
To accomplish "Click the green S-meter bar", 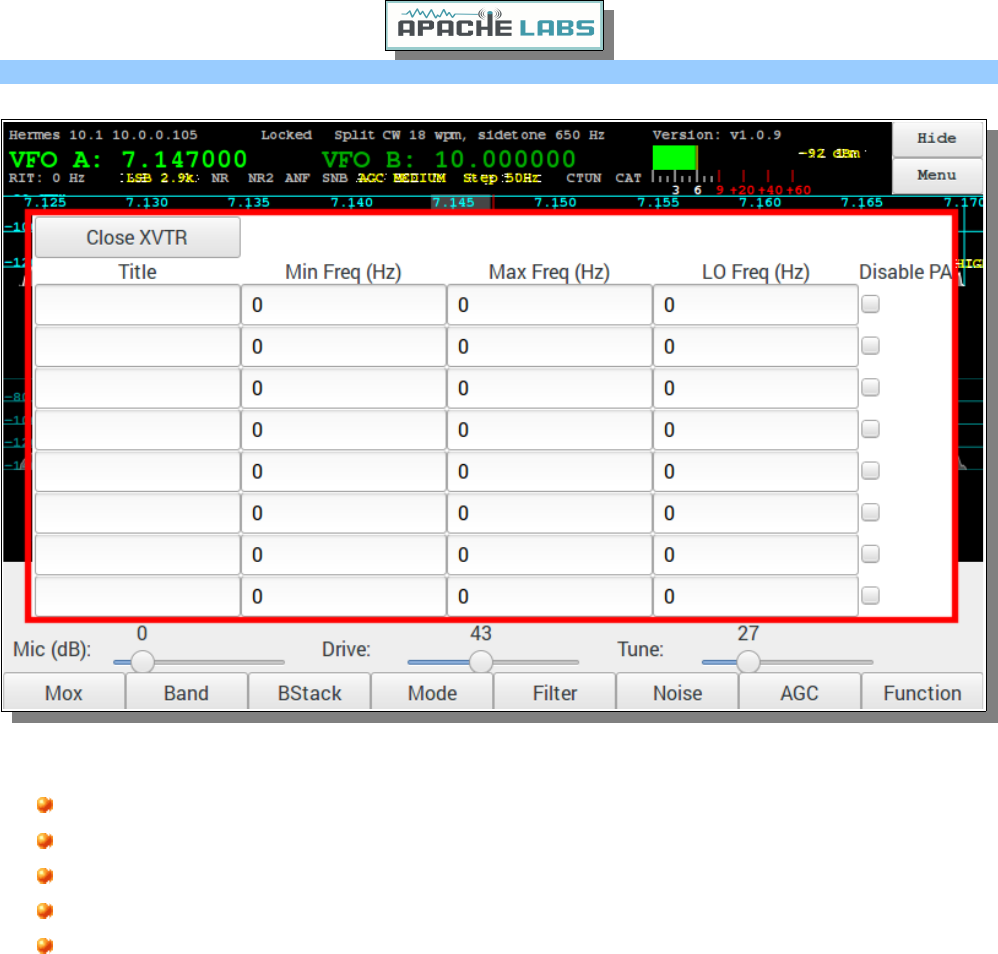I will (x=675, y=157).
